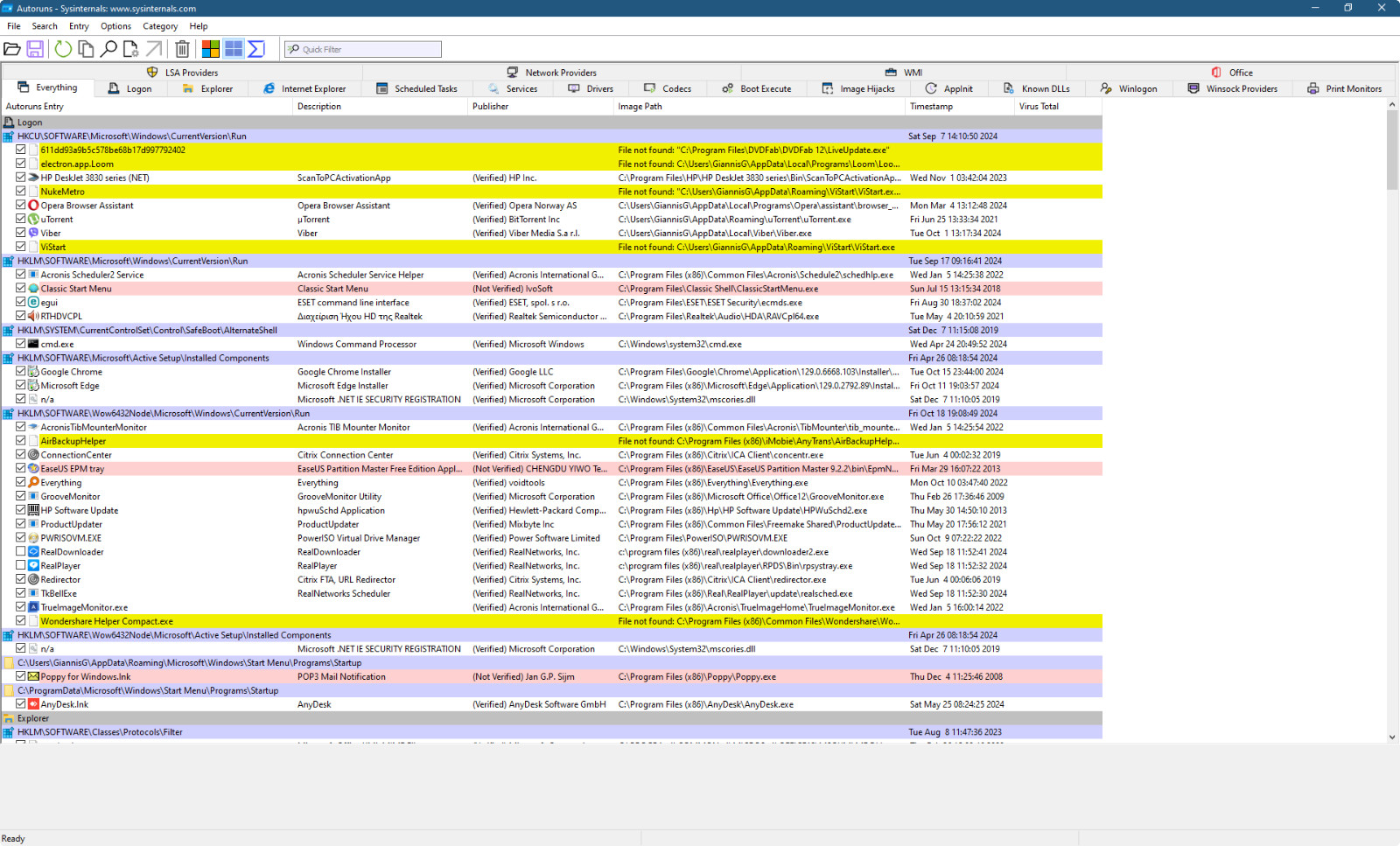Click the purple Save toolbar icon
This screenshot has height=846, width=1400.
click(x=35, y=49)
